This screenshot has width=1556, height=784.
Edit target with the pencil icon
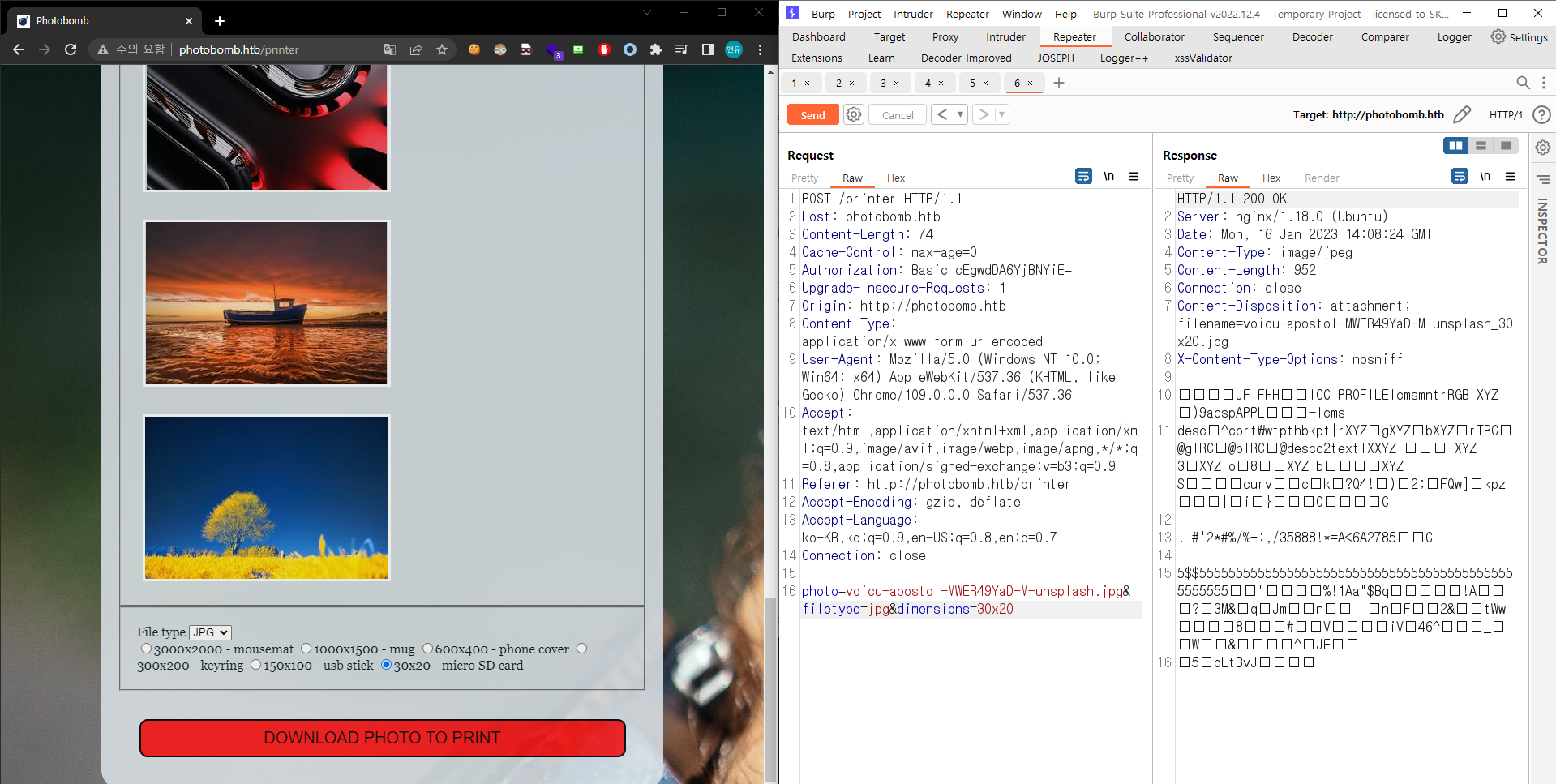(1462, 114)
